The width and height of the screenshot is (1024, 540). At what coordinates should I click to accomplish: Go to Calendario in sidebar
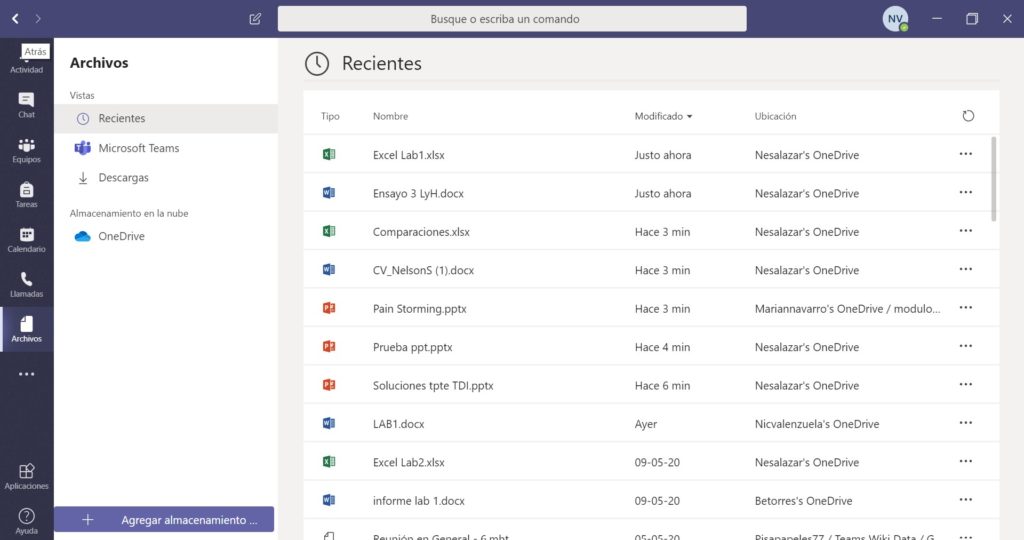point(26,239)
